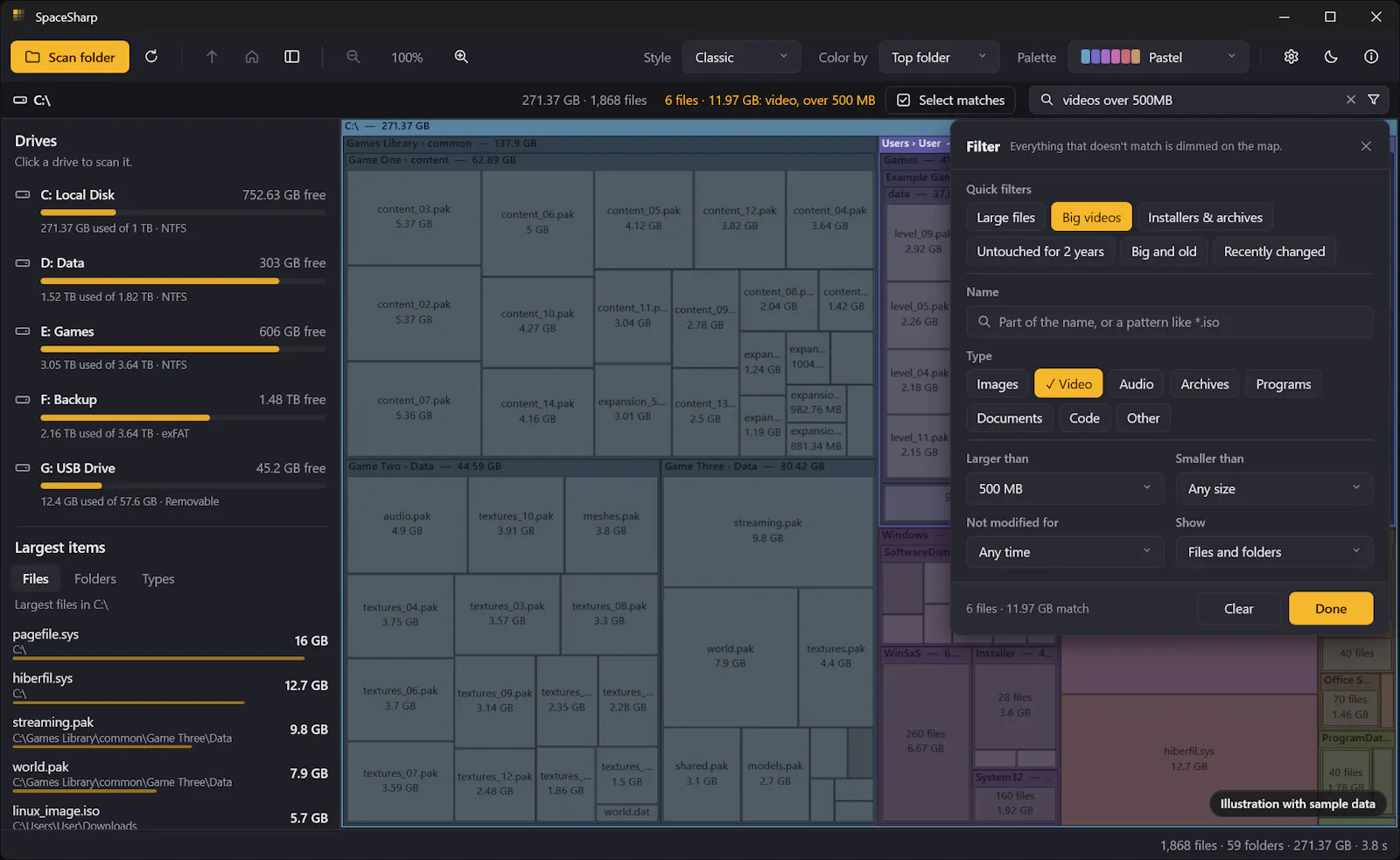1400x860 pixels.
Task: Open the Style Classic dropdown
Action: (741, 57)
